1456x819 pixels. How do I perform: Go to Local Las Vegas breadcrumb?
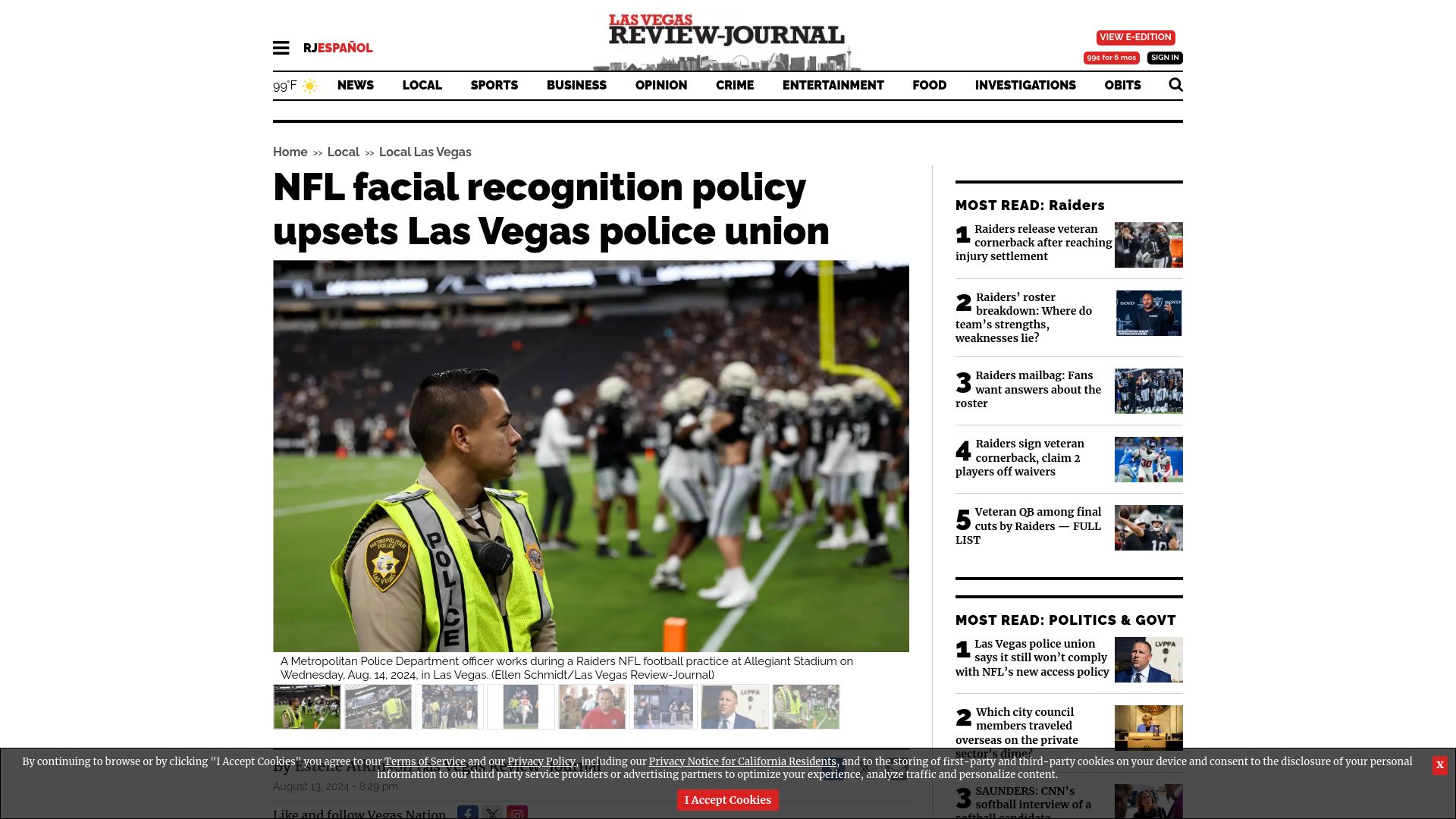pyautogui.click(x=425, y=152)
